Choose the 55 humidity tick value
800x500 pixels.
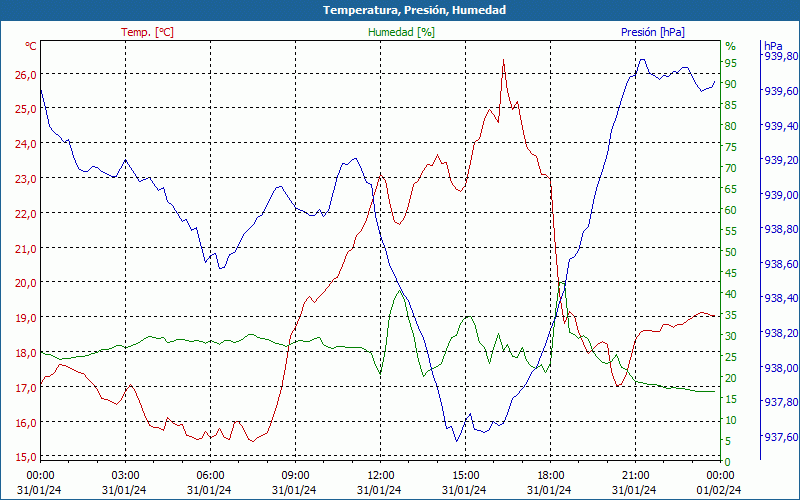[731, 231]
